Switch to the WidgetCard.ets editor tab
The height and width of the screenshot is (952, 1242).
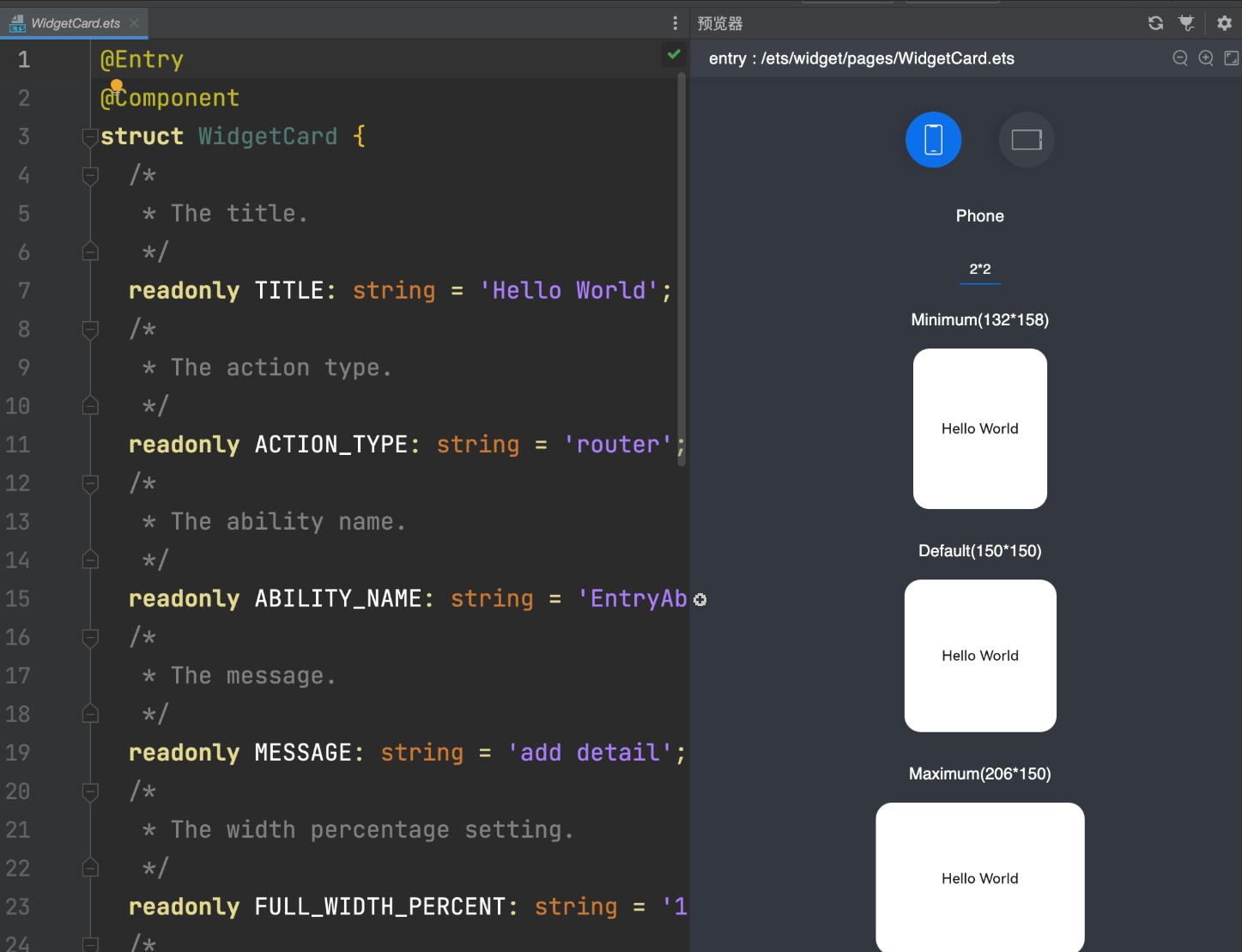click(x=76, y=23)
